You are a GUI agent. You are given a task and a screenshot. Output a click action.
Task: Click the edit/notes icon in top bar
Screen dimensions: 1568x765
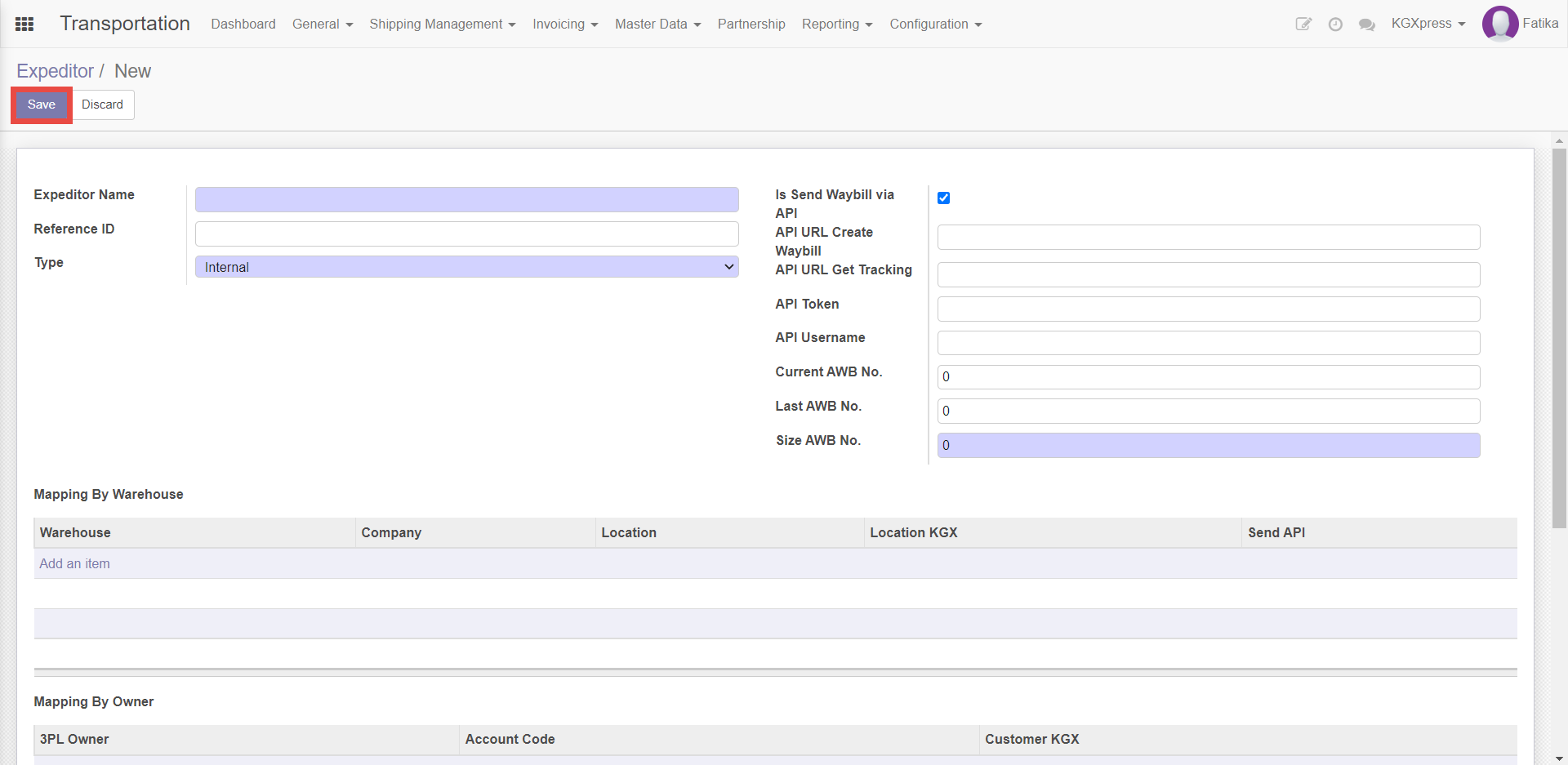tap(1303, 24)
